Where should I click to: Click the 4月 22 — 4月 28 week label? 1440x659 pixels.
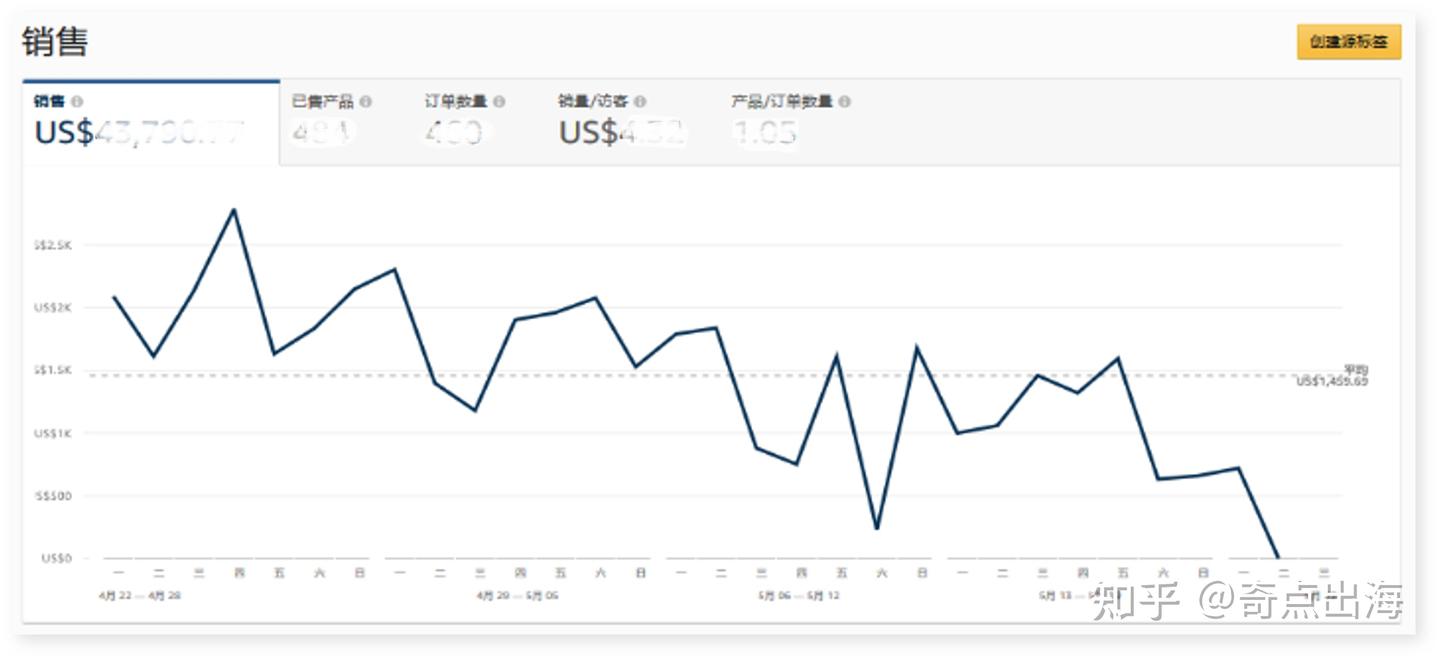click(x=140, y=596)
